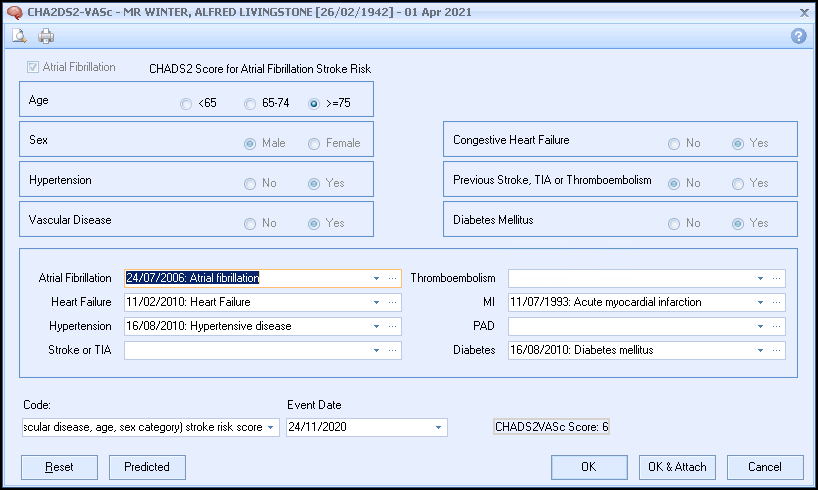
Task: Select Yes for Previous Stroke, TIA or Thromboembolism
Action: click(738, 183)
